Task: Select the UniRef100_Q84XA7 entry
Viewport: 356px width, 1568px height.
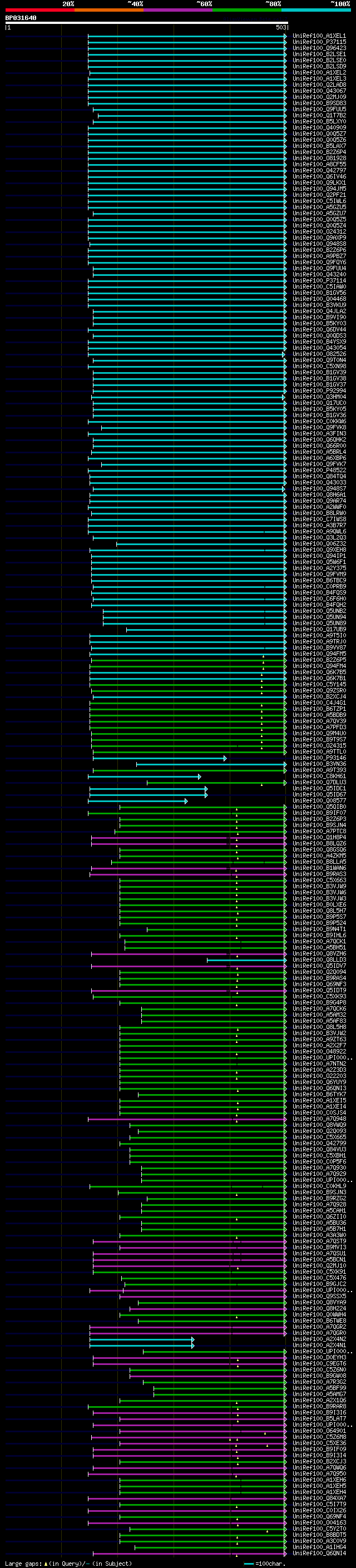Action: [x=319, y=1498]
